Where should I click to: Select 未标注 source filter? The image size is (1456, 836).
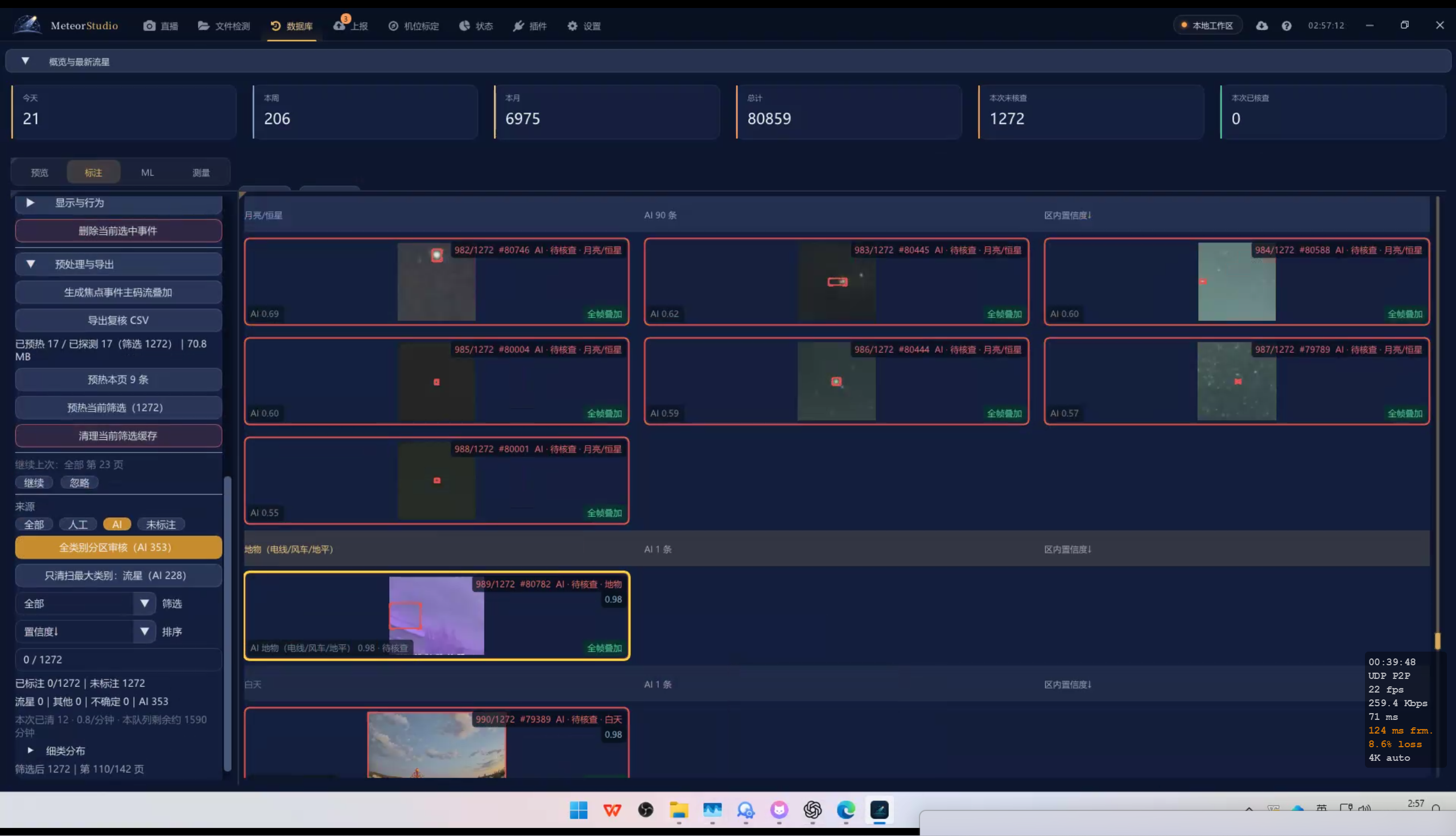pyautogui.click(x=160, y=524)
